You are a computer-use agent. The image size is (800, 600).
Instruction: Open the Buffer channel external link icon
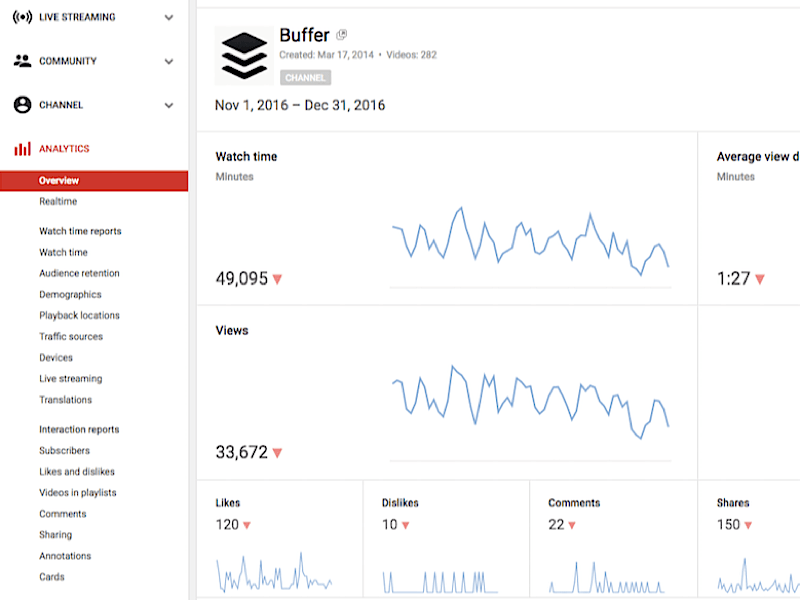tap(341, 35)
